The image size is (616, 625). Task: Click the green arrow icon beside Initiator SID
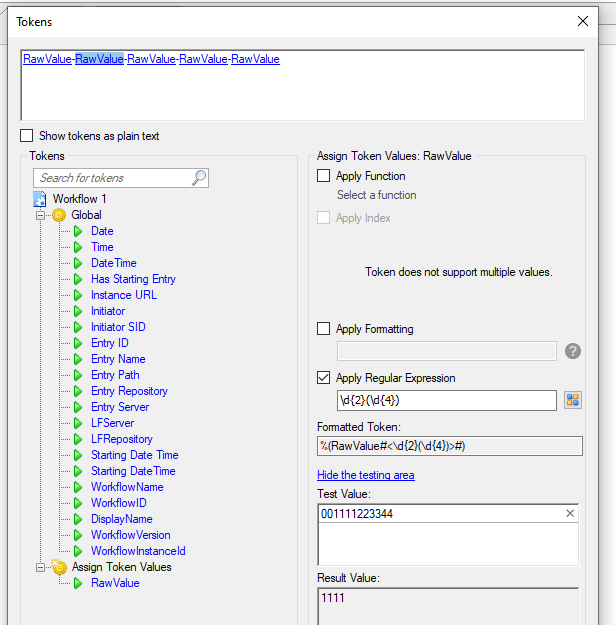click(78, 327)
